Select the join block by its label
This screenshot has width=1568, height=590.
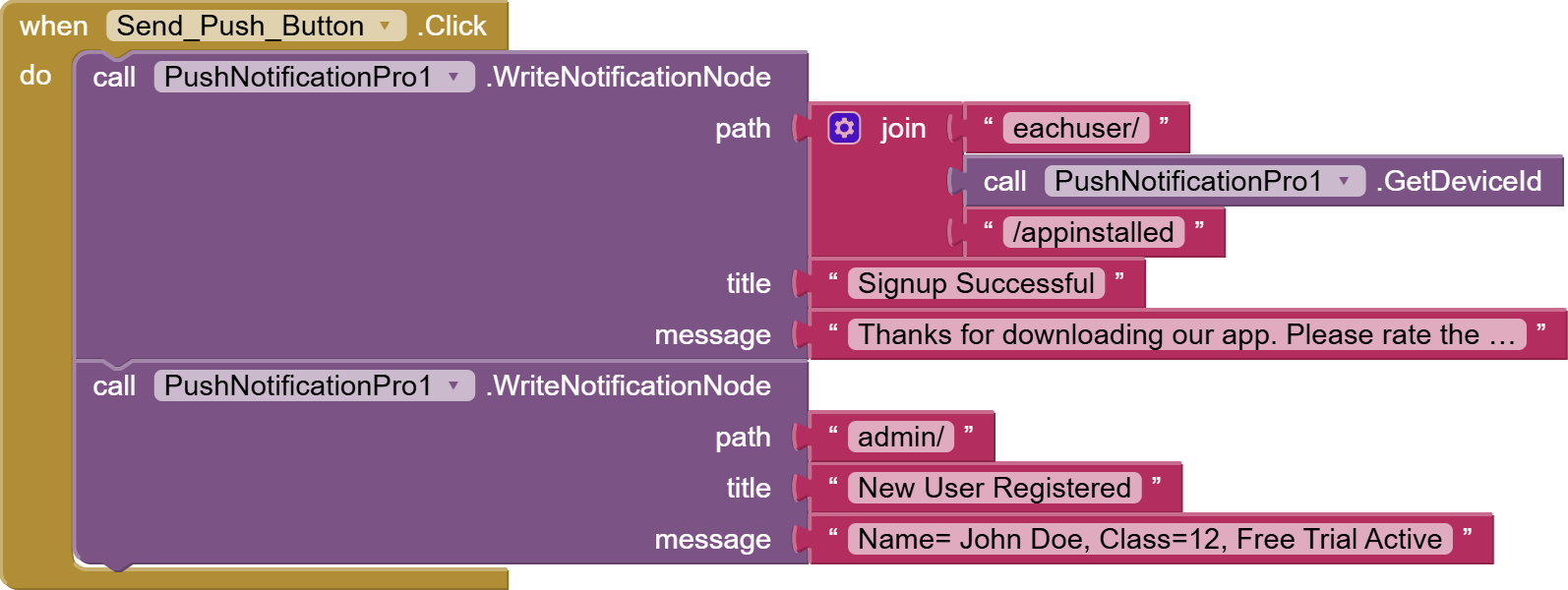point(903,128)
